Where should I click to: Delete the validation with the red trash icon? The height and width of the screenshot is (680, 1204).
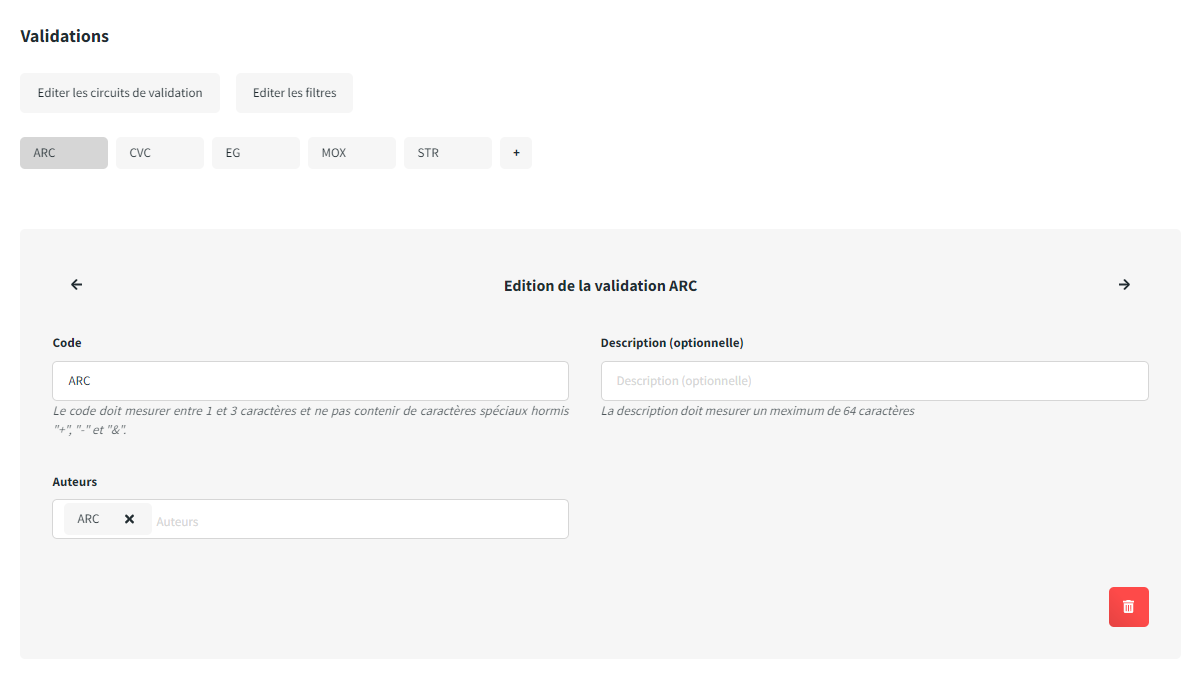click(x=1128, y=607)
